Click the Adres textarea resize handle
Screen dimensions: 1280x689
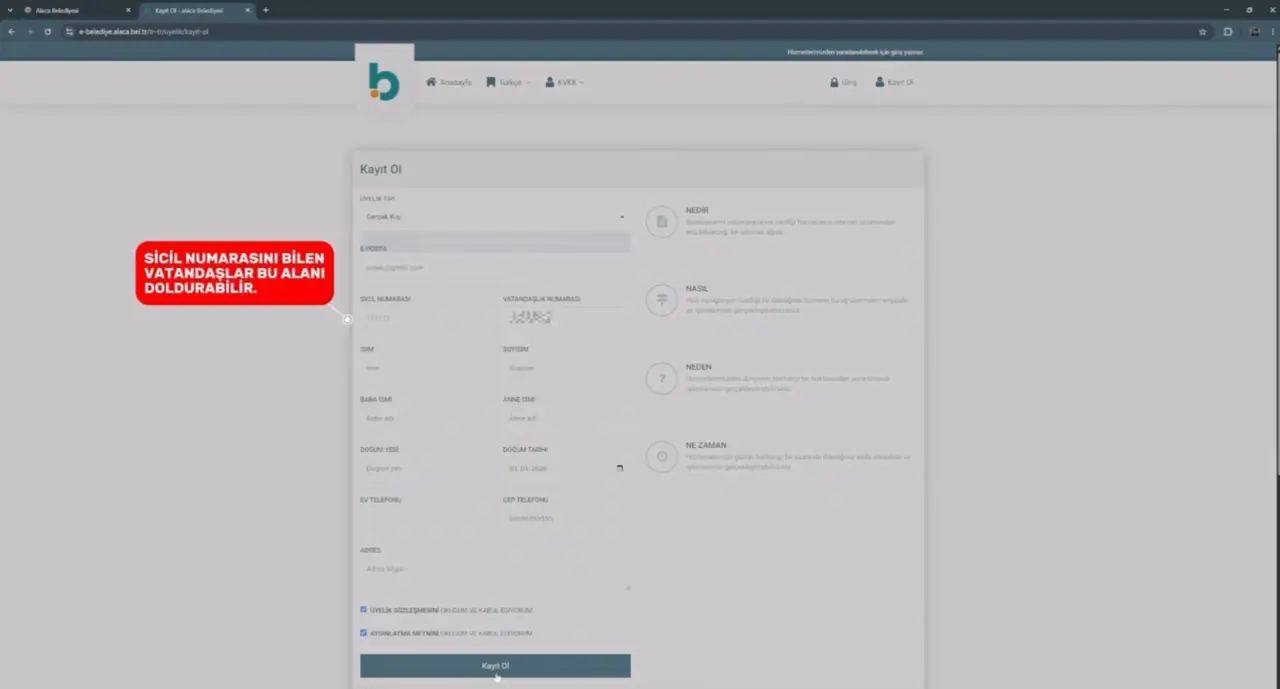(628, 588)
